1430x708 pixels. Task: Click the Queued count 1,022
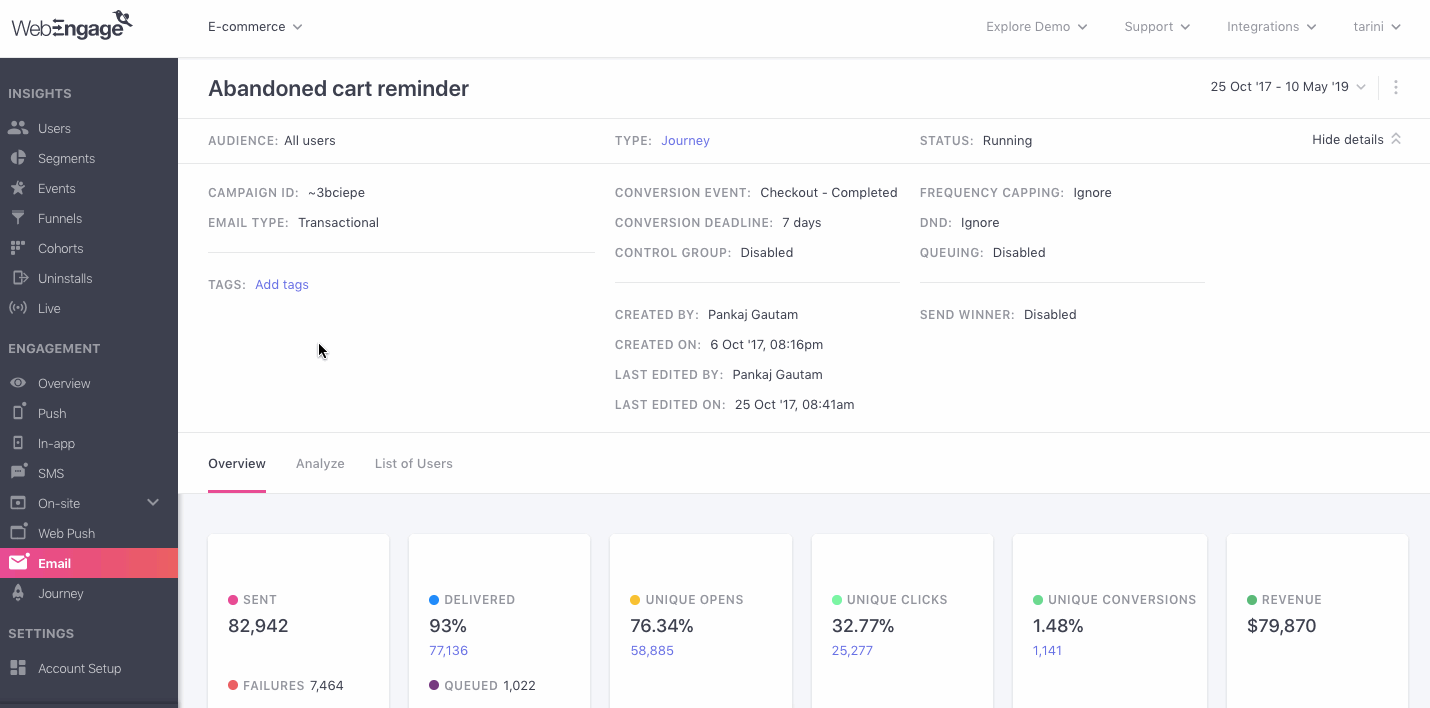point(519,686)
